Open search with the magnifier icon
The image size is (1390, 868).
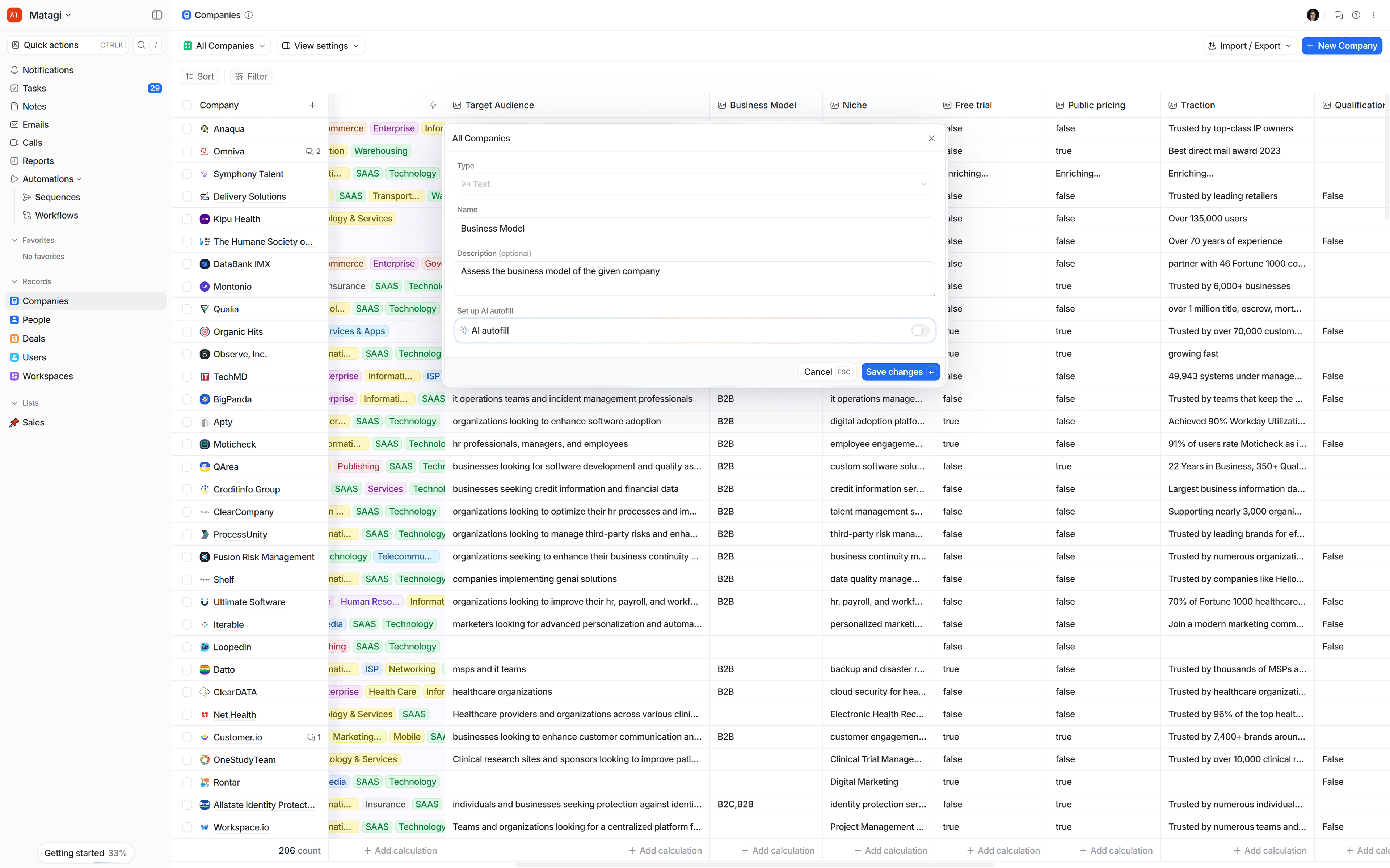141,45
